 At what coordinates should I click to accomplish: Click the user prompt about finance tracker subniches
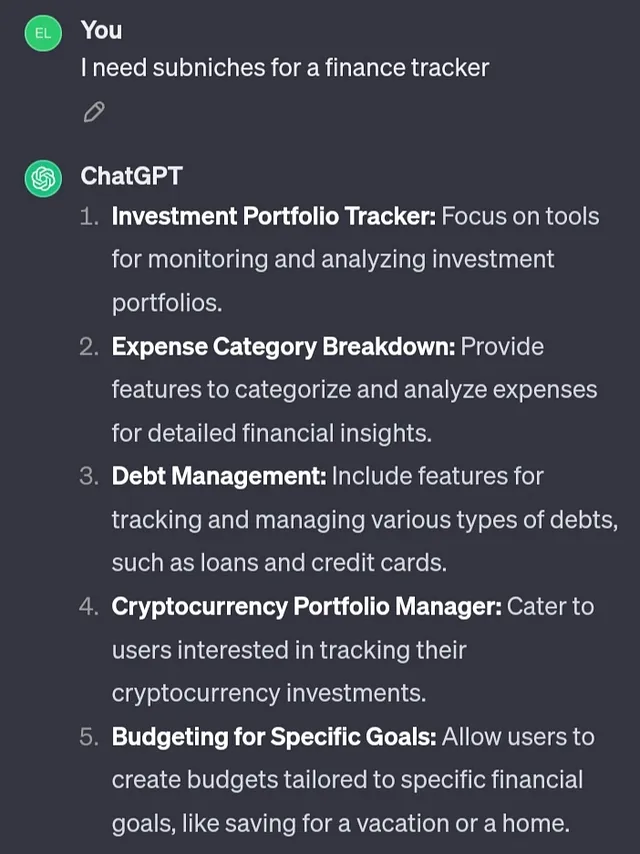point(284,68)
